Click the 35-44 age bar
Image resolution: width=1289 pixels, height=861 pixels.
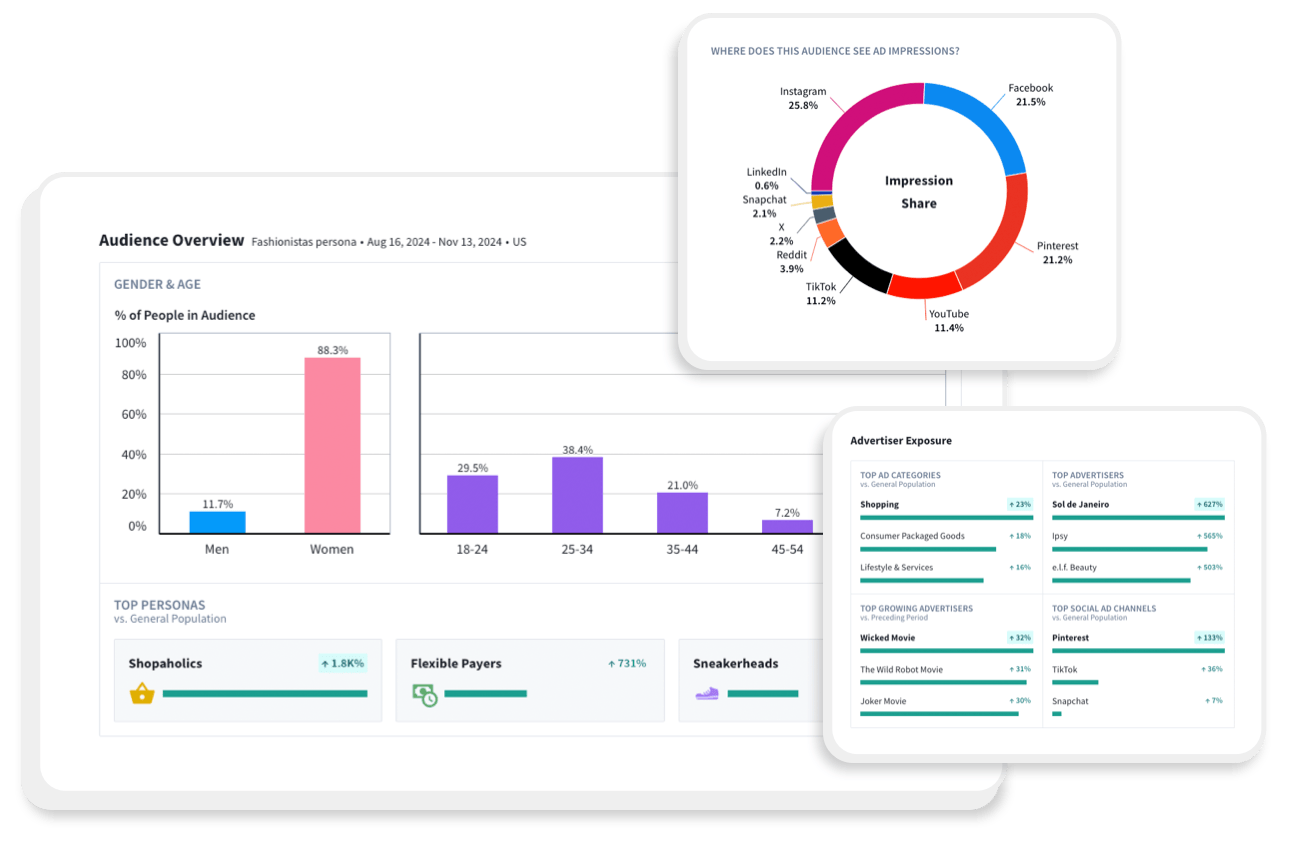(x=682, y=513)
